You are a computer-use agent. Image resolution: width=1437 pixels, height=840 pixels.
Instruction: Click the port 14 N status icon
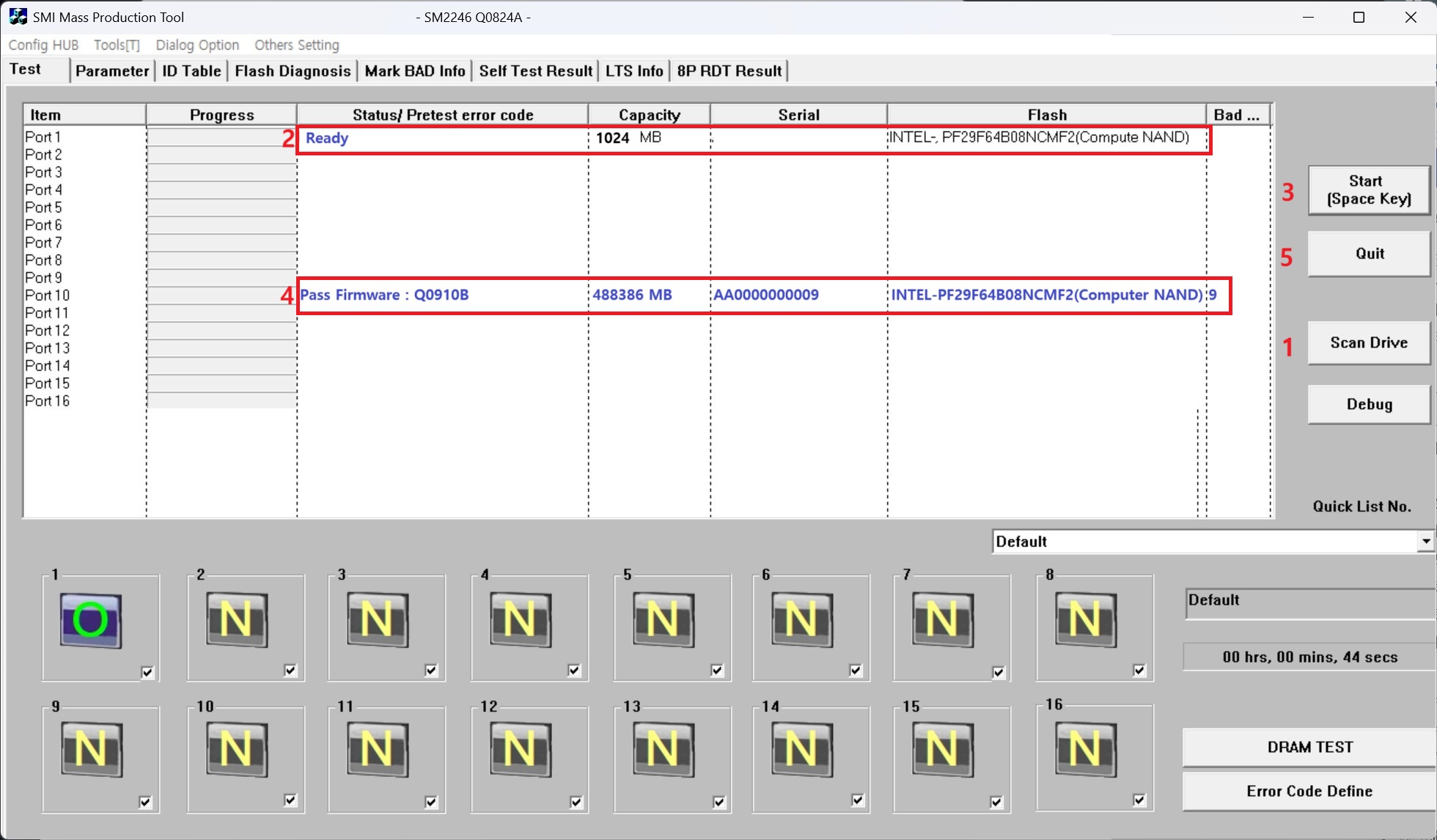click(x=801, y=750)
